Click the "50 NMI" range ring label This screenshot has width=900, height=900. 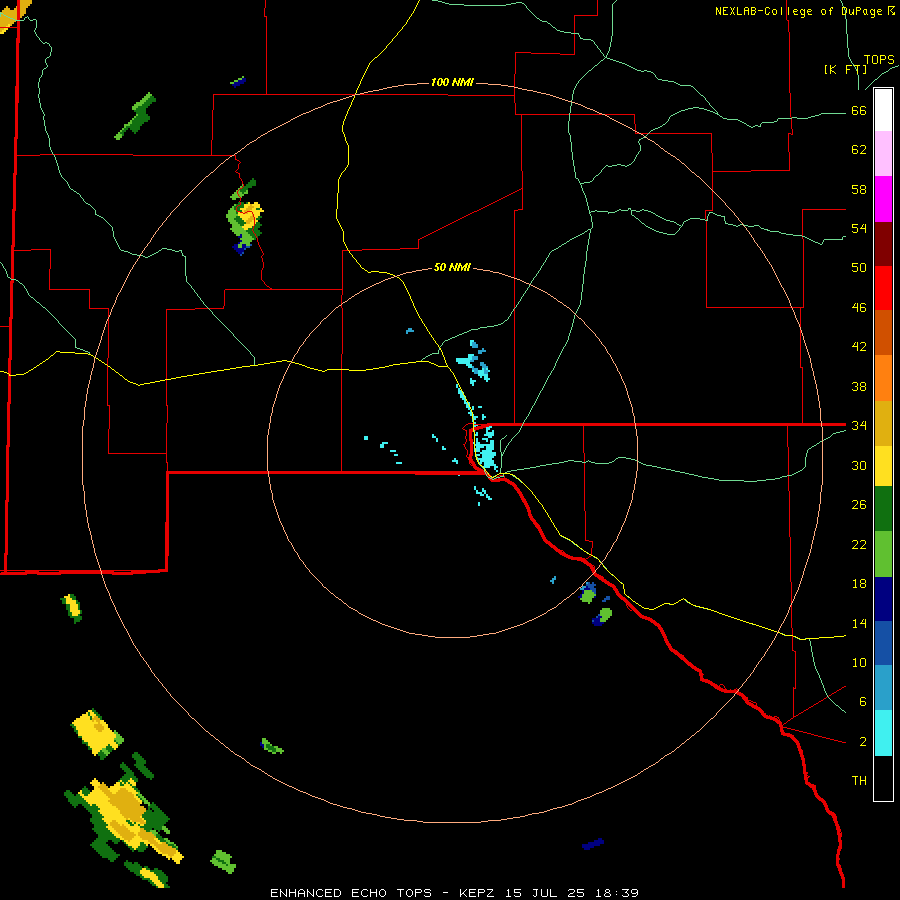(452, 267)
